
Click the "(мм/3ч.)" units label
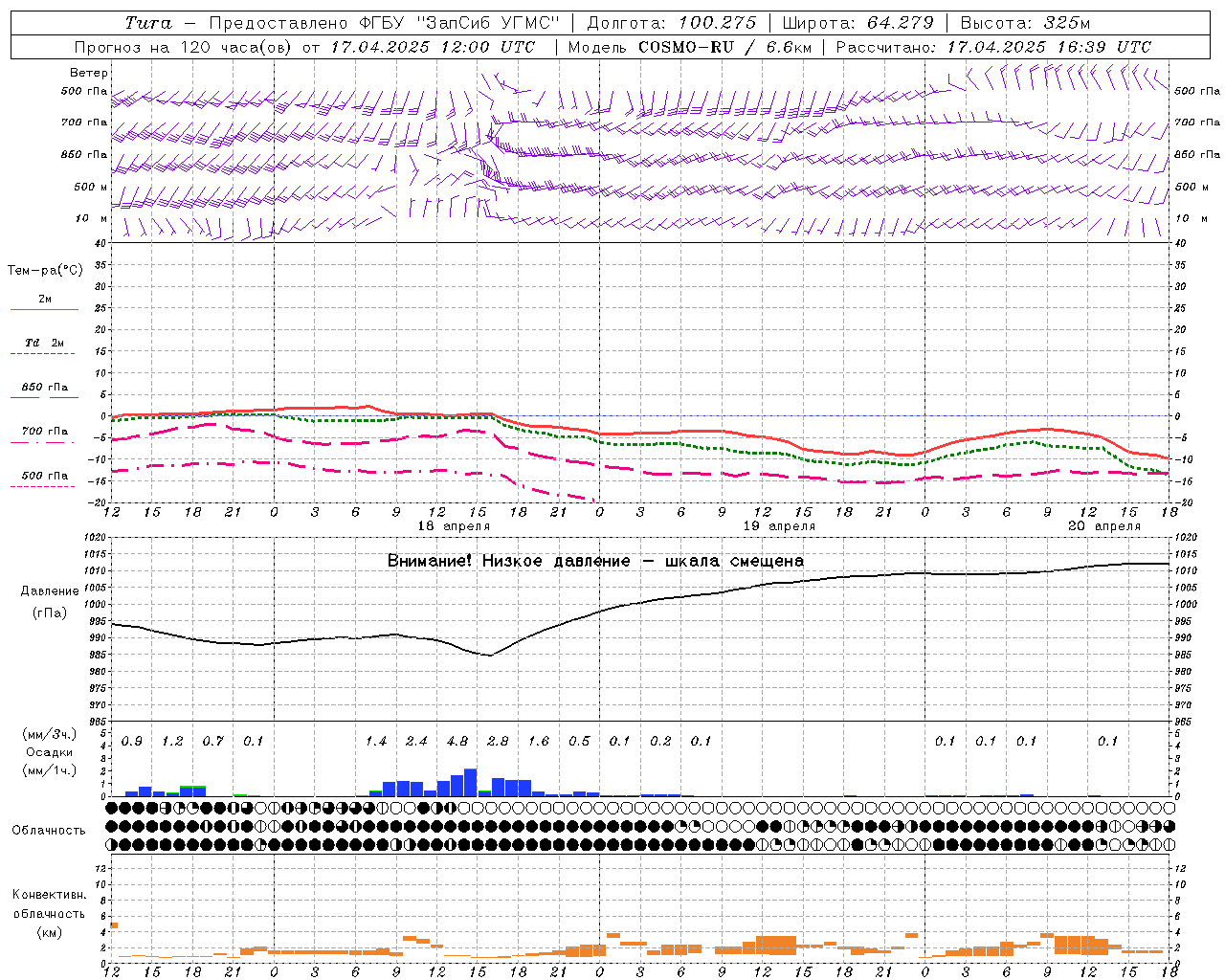click(x=50, y=734)
